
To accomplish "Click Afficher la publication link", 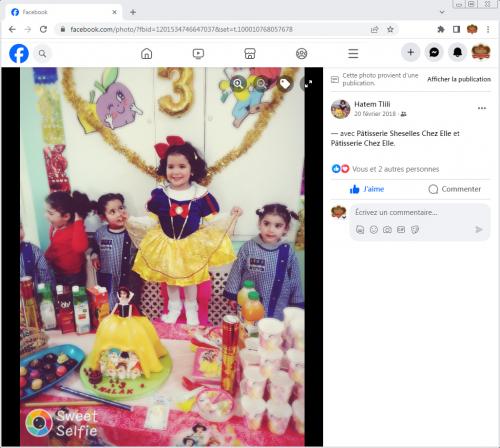I will pos(459,79).
